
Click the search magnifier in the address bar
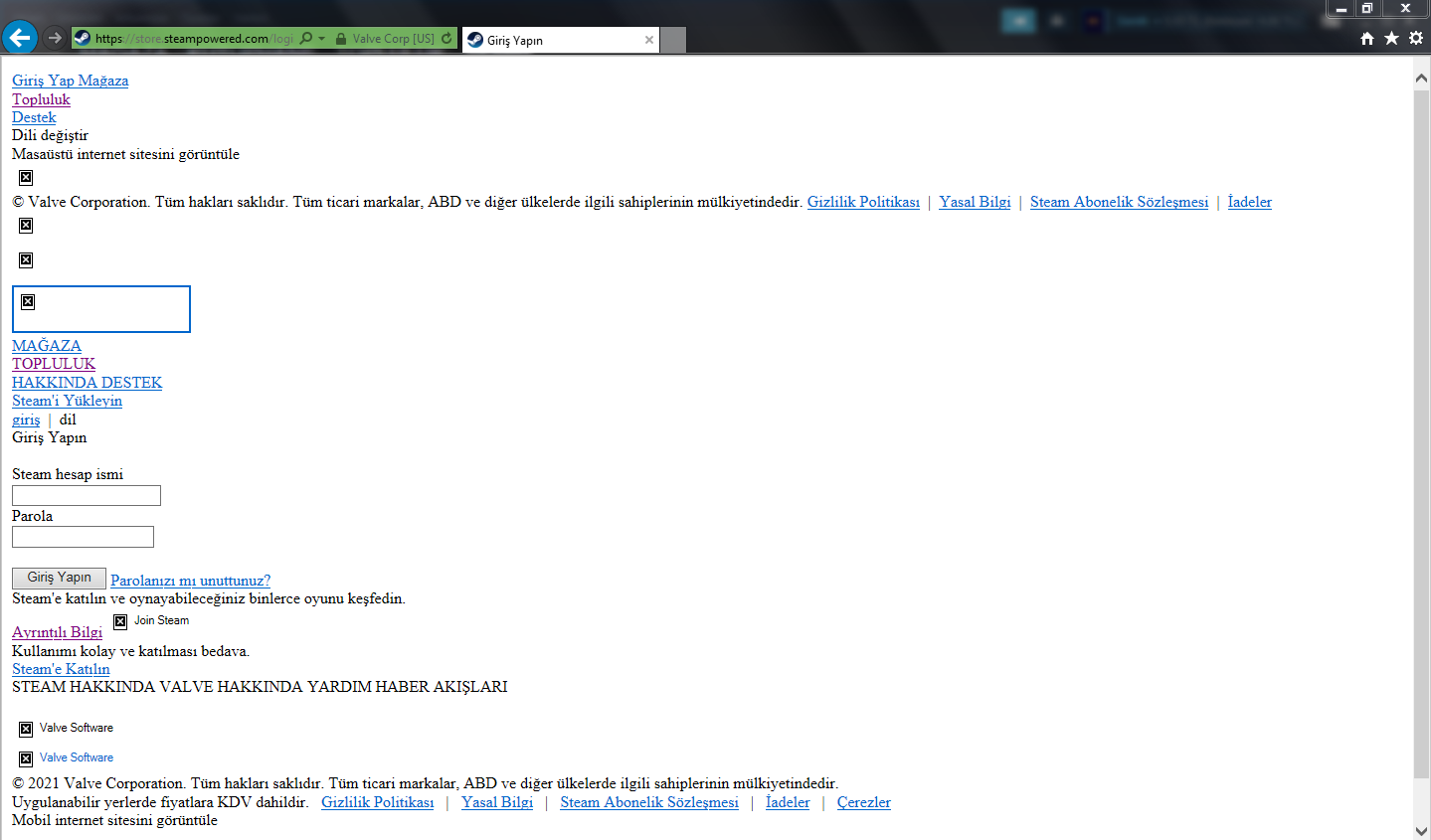click(x=306, y=38)
